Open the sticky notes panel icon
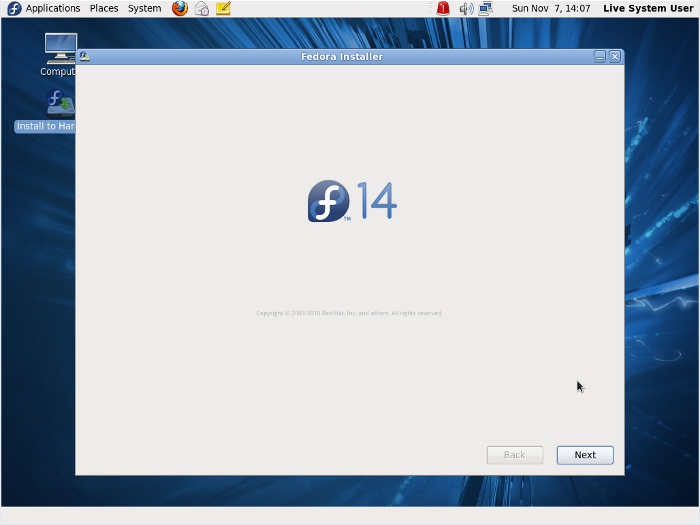 click(223, 8)
